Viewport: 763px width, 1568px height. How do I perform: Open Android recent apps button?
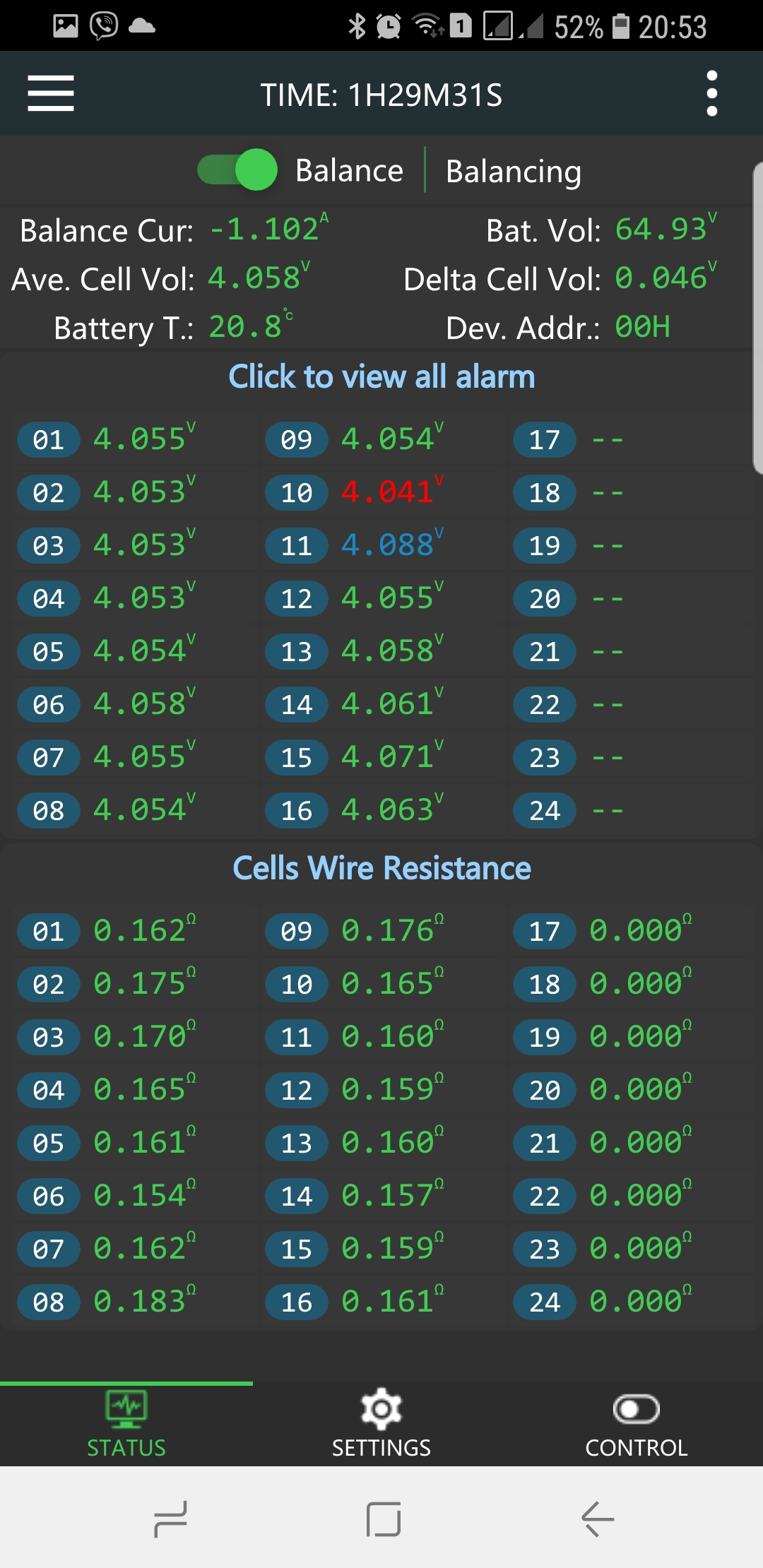pos(170,1519)
